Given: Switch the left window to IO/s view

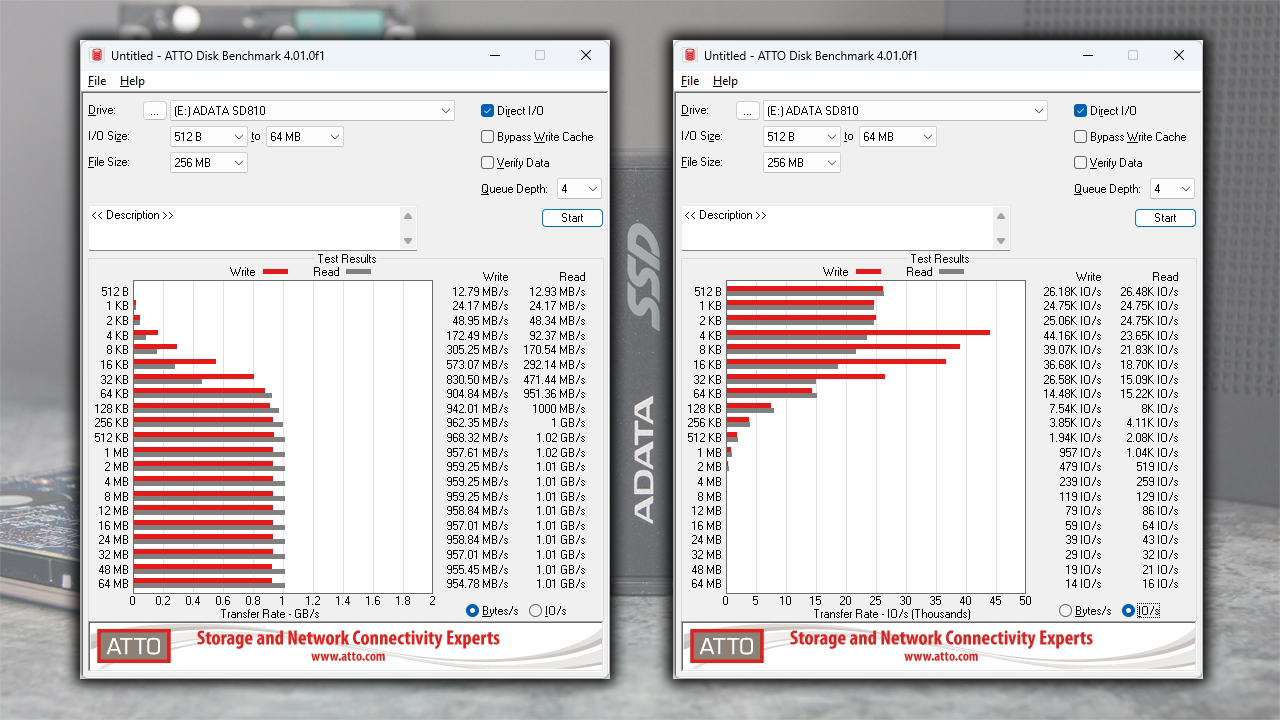Looking at the screenshot, I should (x=535, y=611).
